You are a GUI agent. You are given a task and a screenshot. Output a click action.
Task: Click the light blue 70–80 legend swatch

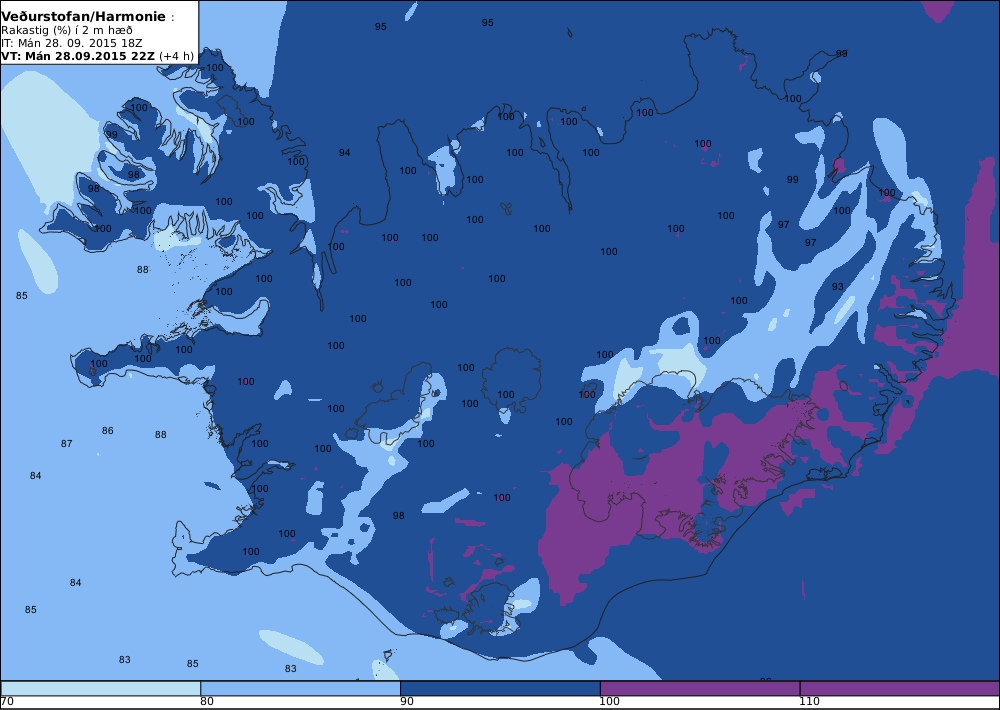coord(101,688)
